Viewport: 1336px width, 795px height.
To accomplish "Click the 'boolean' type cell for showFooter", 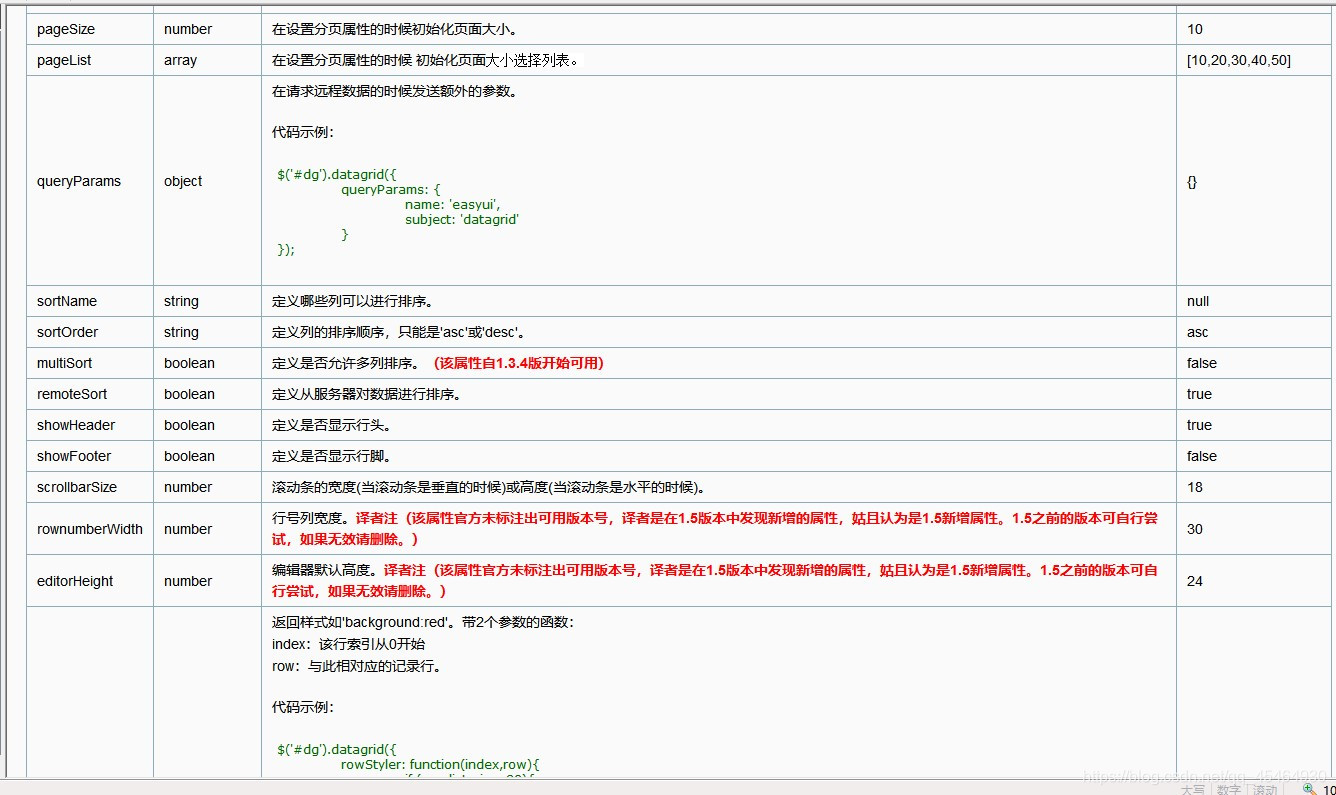I will click(207, 456).
